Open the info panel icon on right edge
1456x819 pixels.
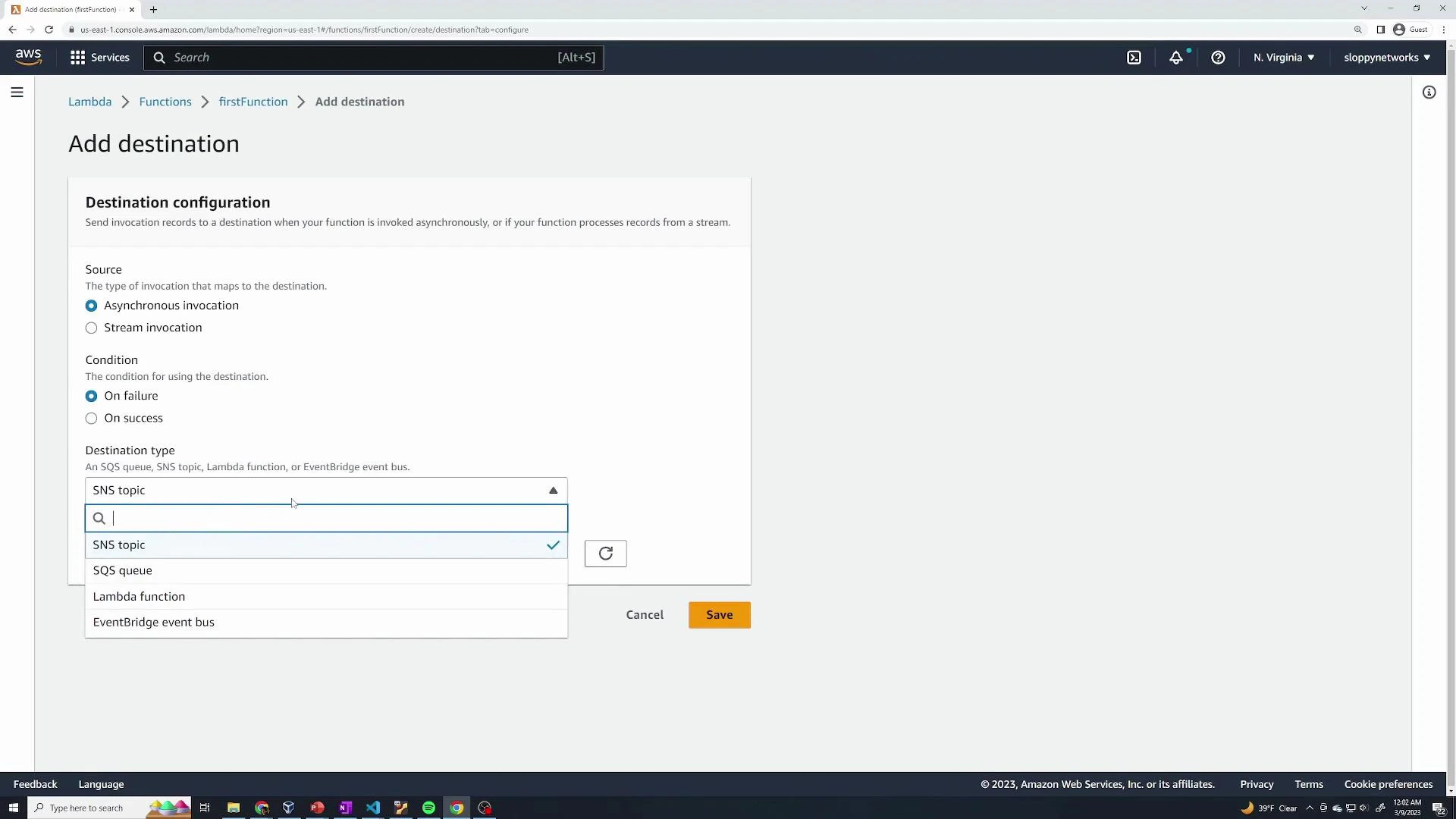click(x=1429, y=92)
